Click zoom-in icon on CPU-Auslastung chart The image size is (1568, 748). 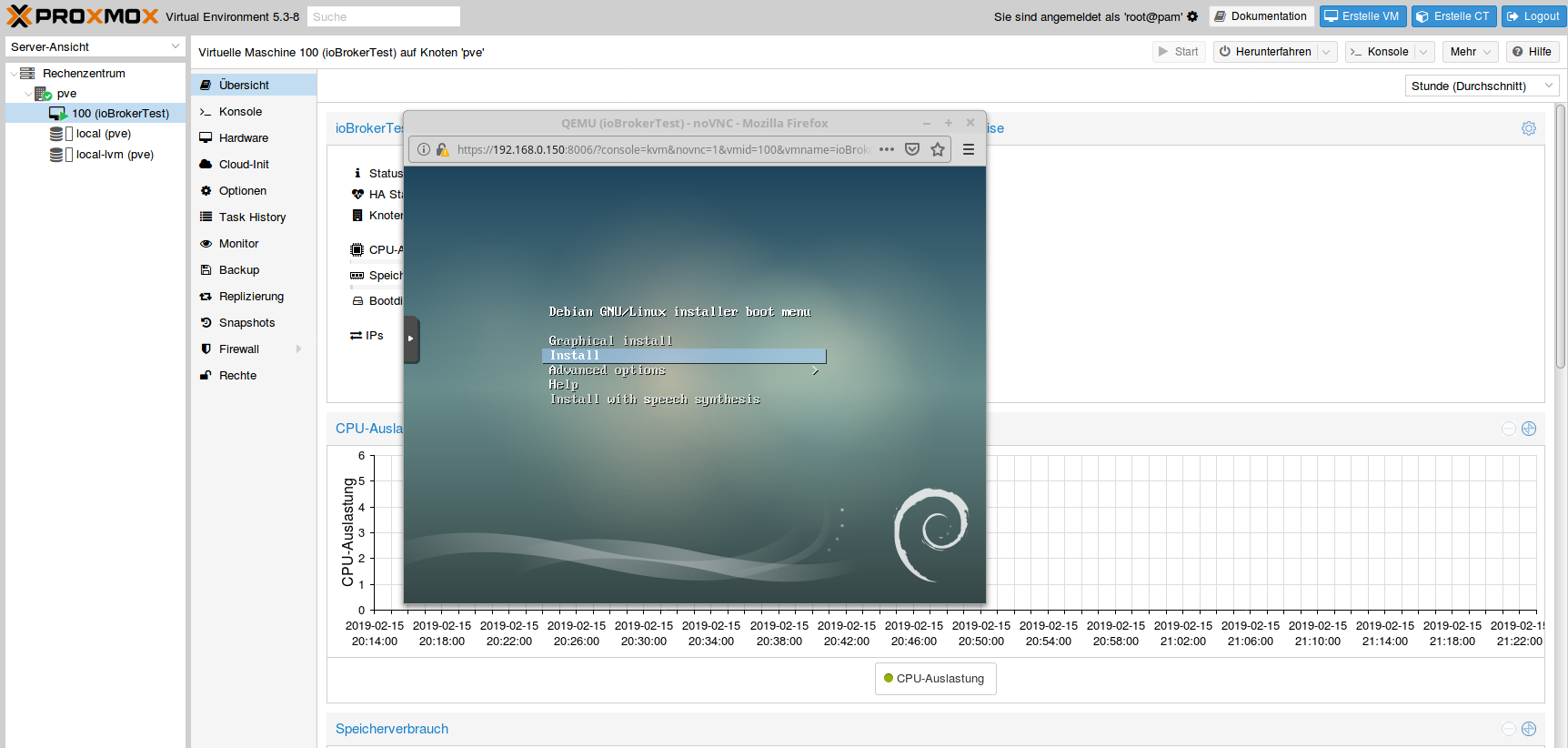1529,429
